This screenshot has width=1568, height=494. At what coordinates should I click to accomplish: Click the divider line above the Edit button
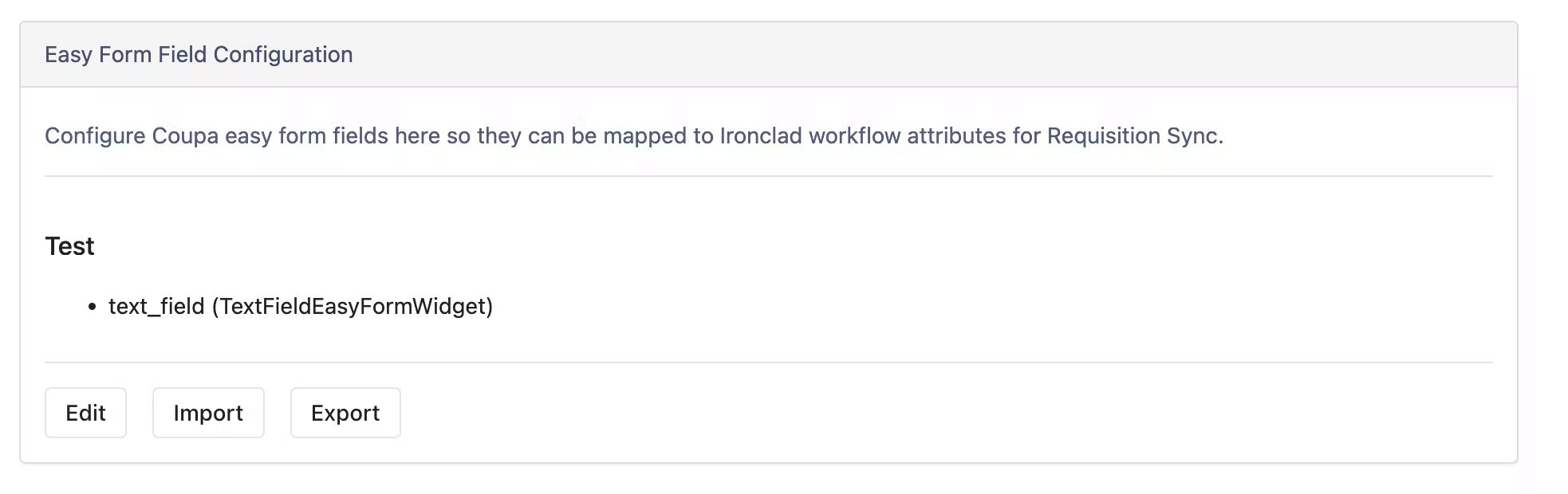click(x=769, y=363)
